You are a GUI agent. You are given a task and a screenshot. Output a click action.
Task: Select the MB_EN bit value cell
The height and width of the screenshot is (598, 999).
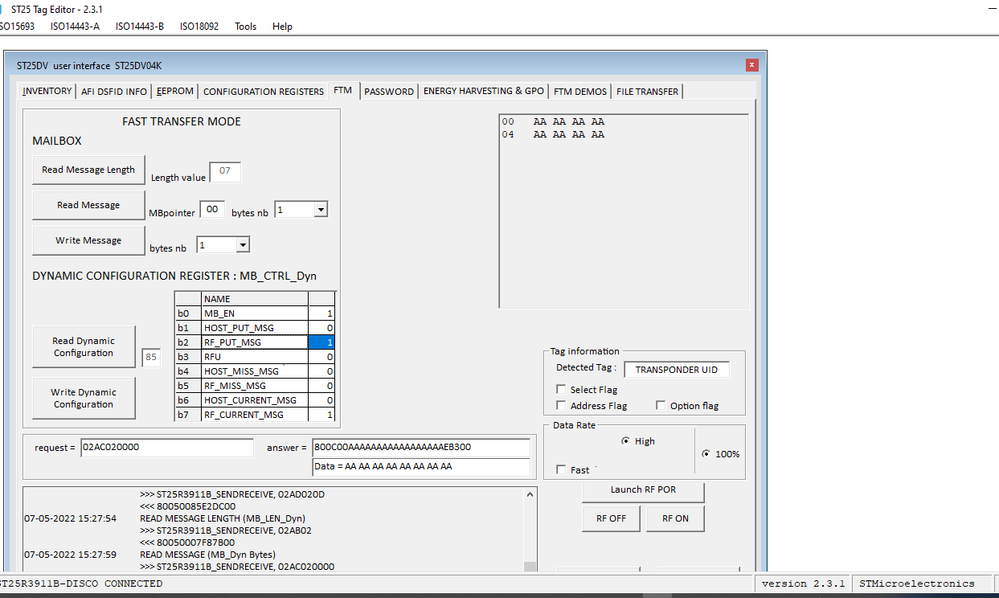point(321,313)
